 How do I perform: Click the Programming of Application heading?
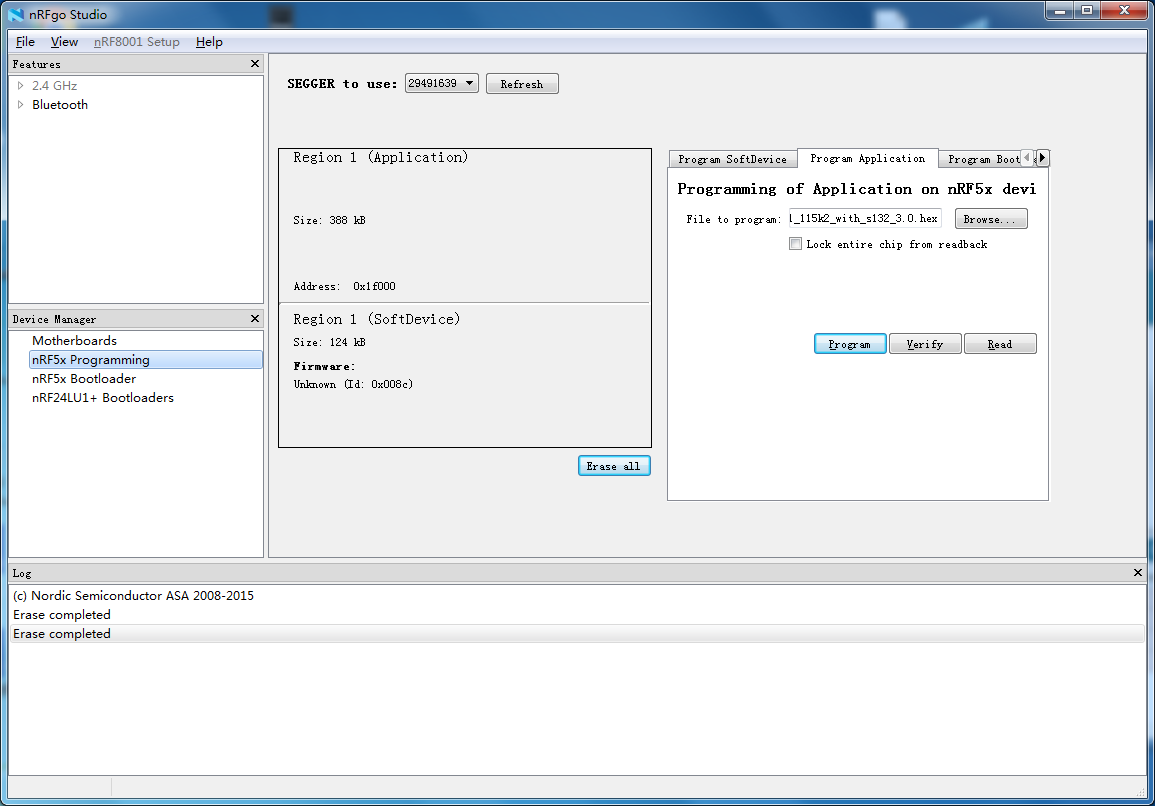857,189
